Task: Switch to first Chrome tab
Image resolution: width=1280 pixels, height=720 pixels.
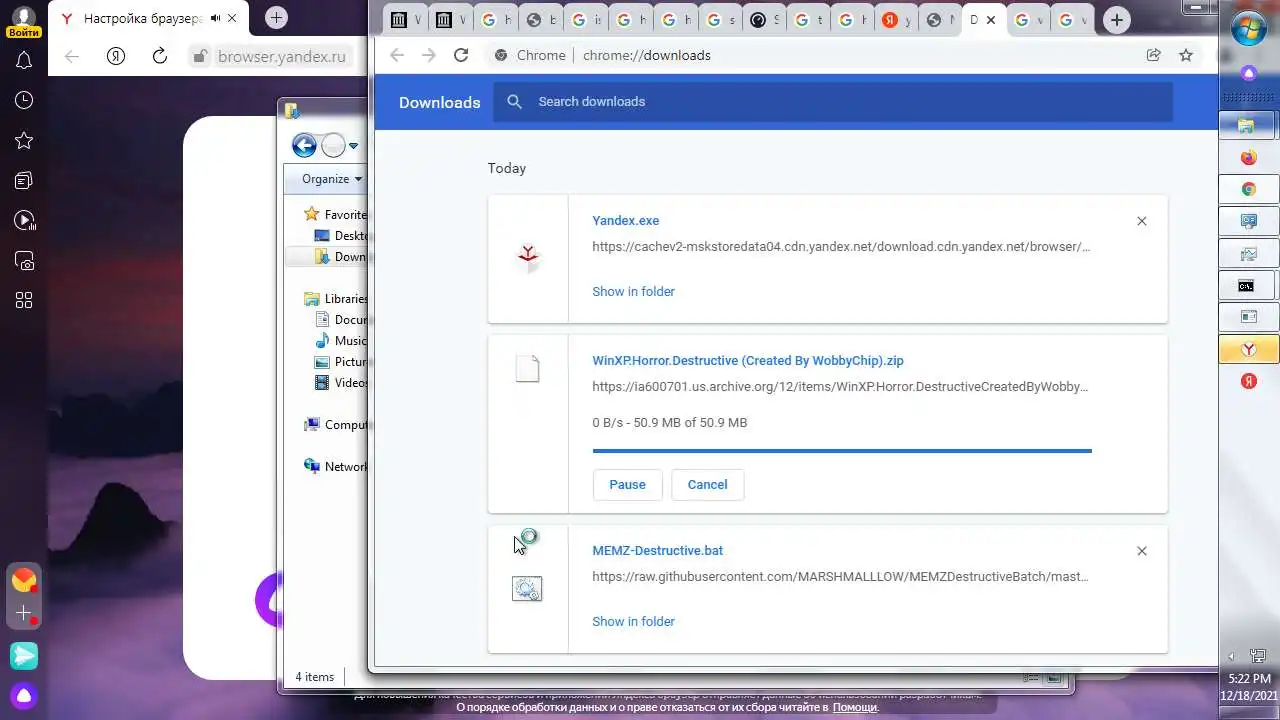Action: (x=406, y=19)
